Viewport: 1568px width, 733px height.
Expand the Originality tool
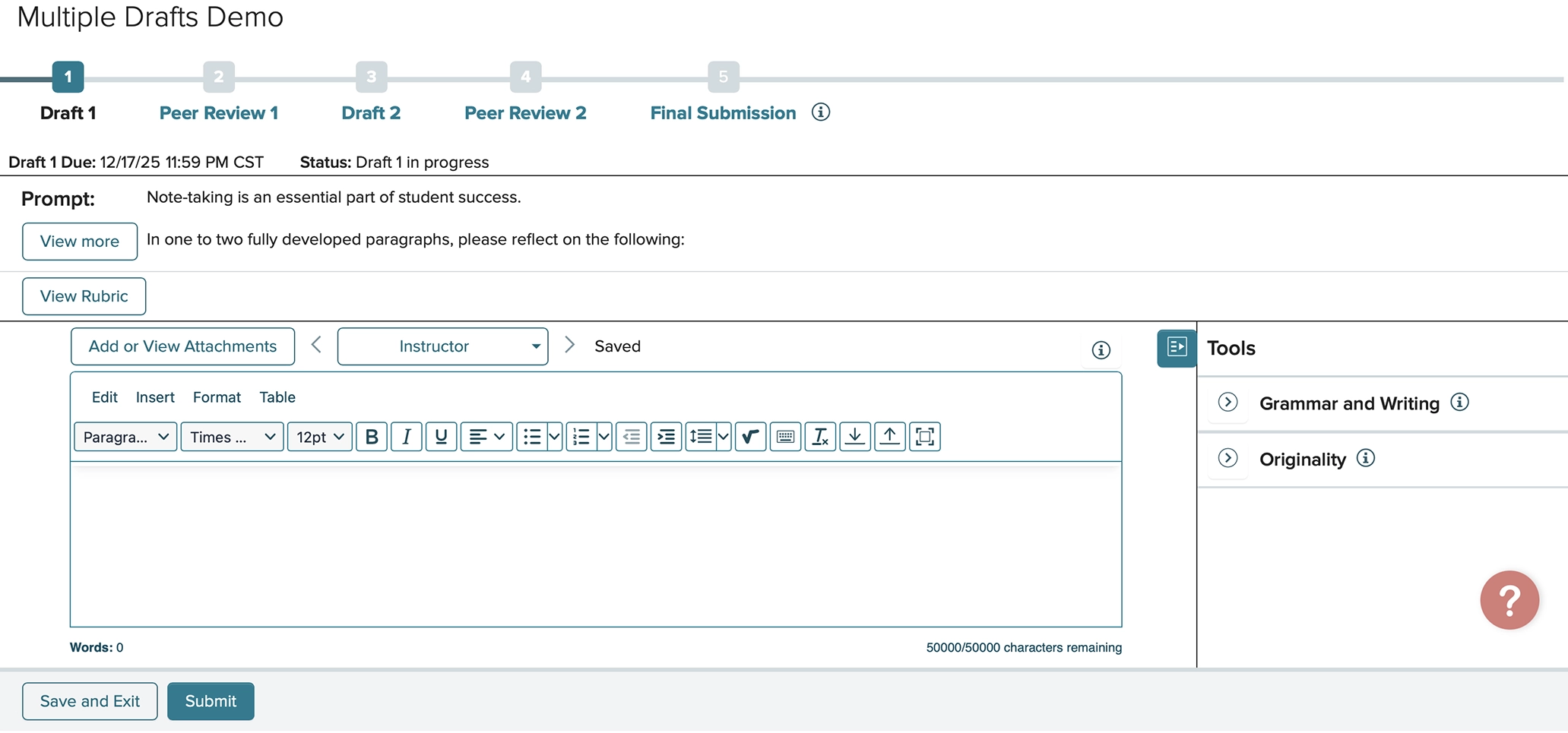pyautogui.click(x=1227, y=459)
